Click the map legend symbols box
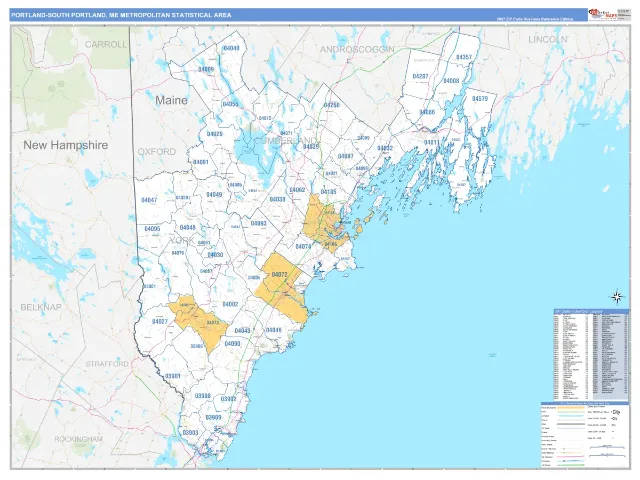640x480 pixels. (585, 434)
